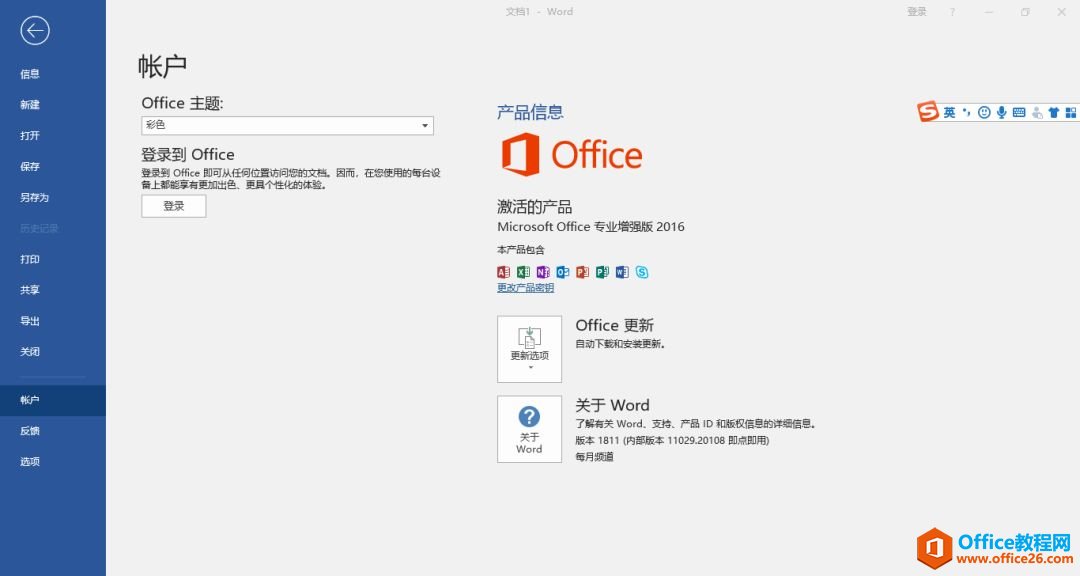Click the help question mark in title bar
Screen dimensions: 1080x576
point(953,12)
